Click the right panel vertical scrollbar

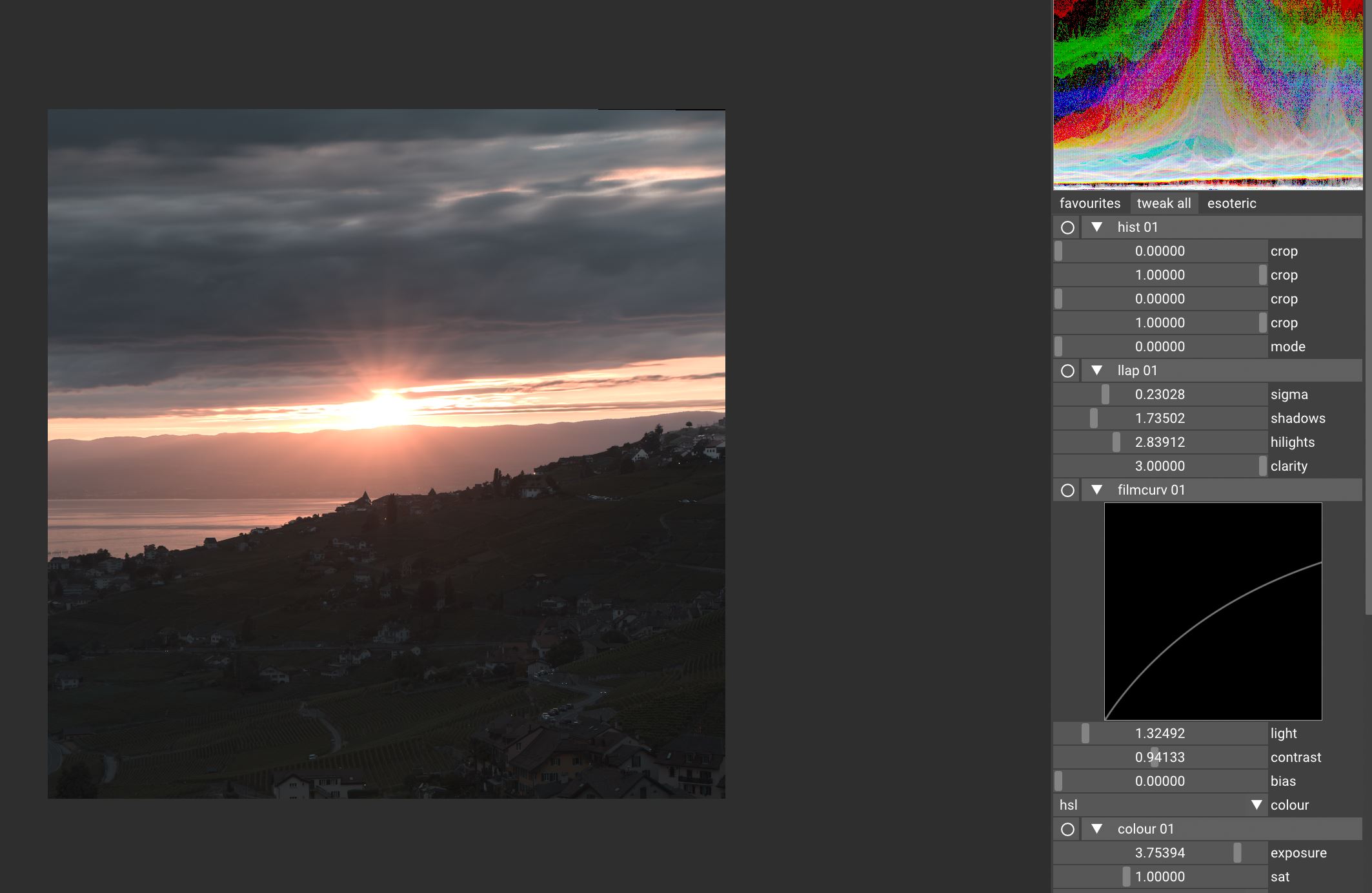point(1368,307)
